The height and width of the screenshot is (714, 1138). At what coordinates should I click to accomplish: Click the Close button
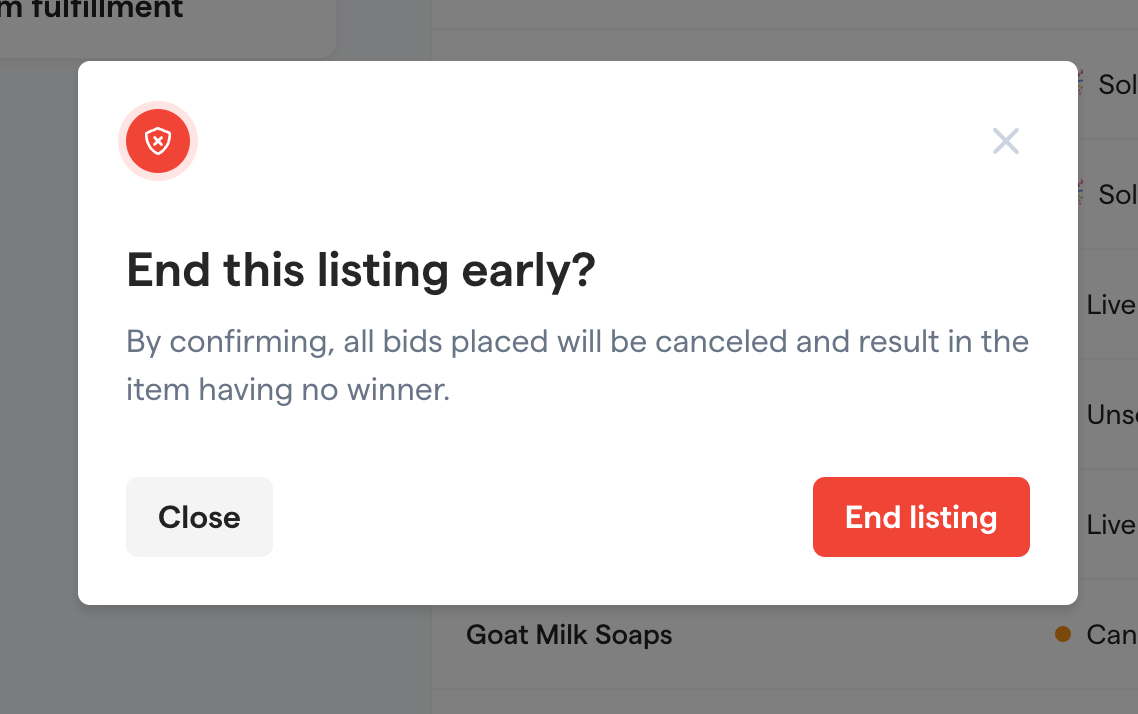(200, 517)
